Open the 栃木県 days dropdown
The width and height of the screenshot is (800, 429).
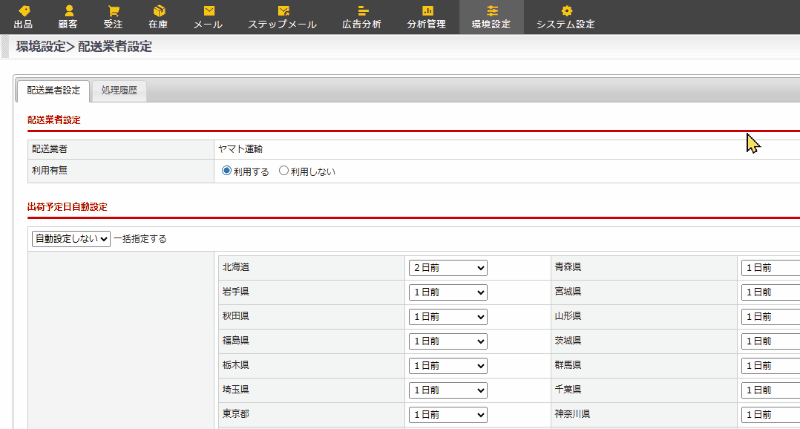448,366
